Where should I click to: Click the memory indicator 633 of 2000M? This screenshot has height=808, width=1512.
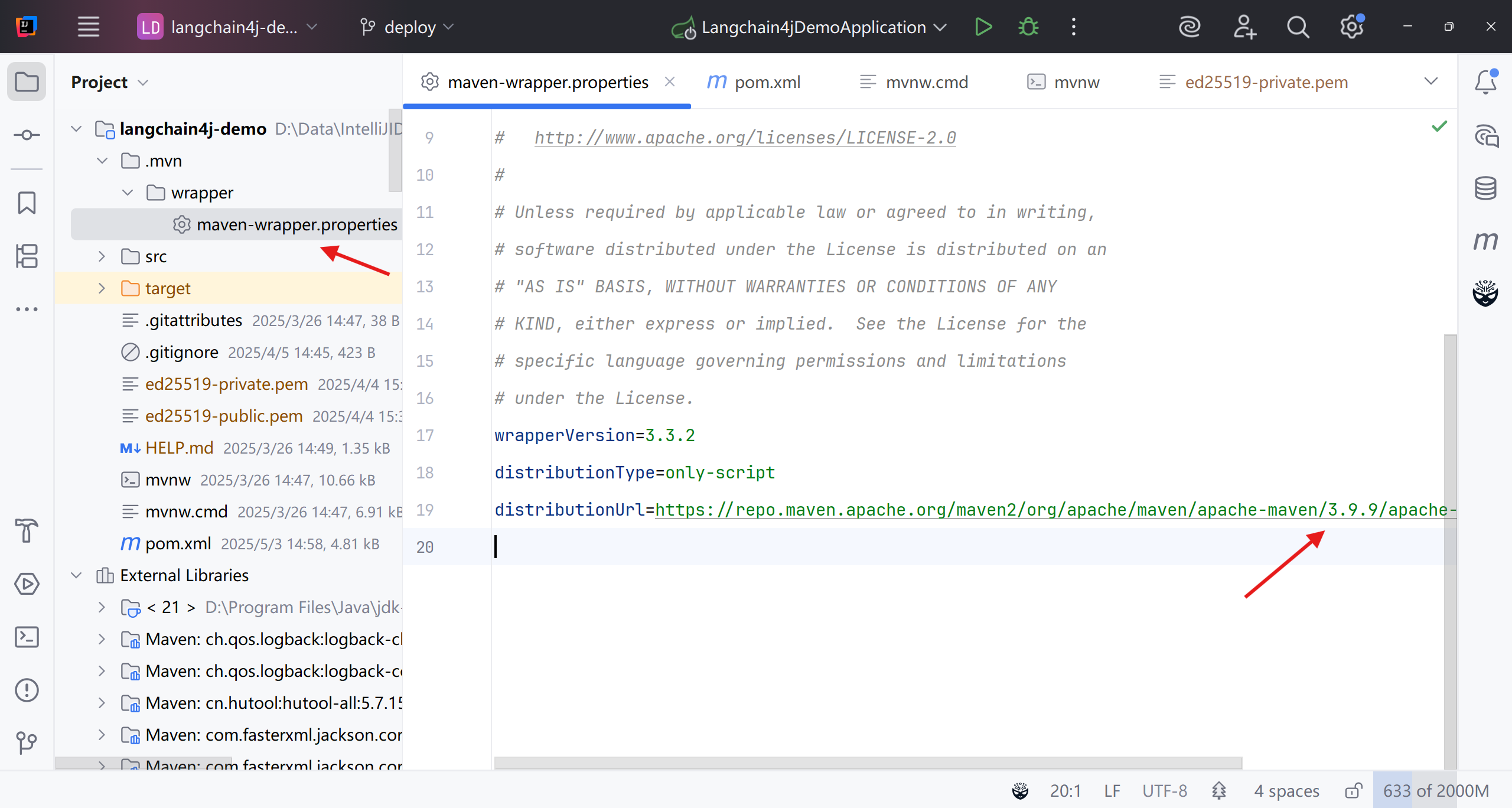pos(1435,790)
